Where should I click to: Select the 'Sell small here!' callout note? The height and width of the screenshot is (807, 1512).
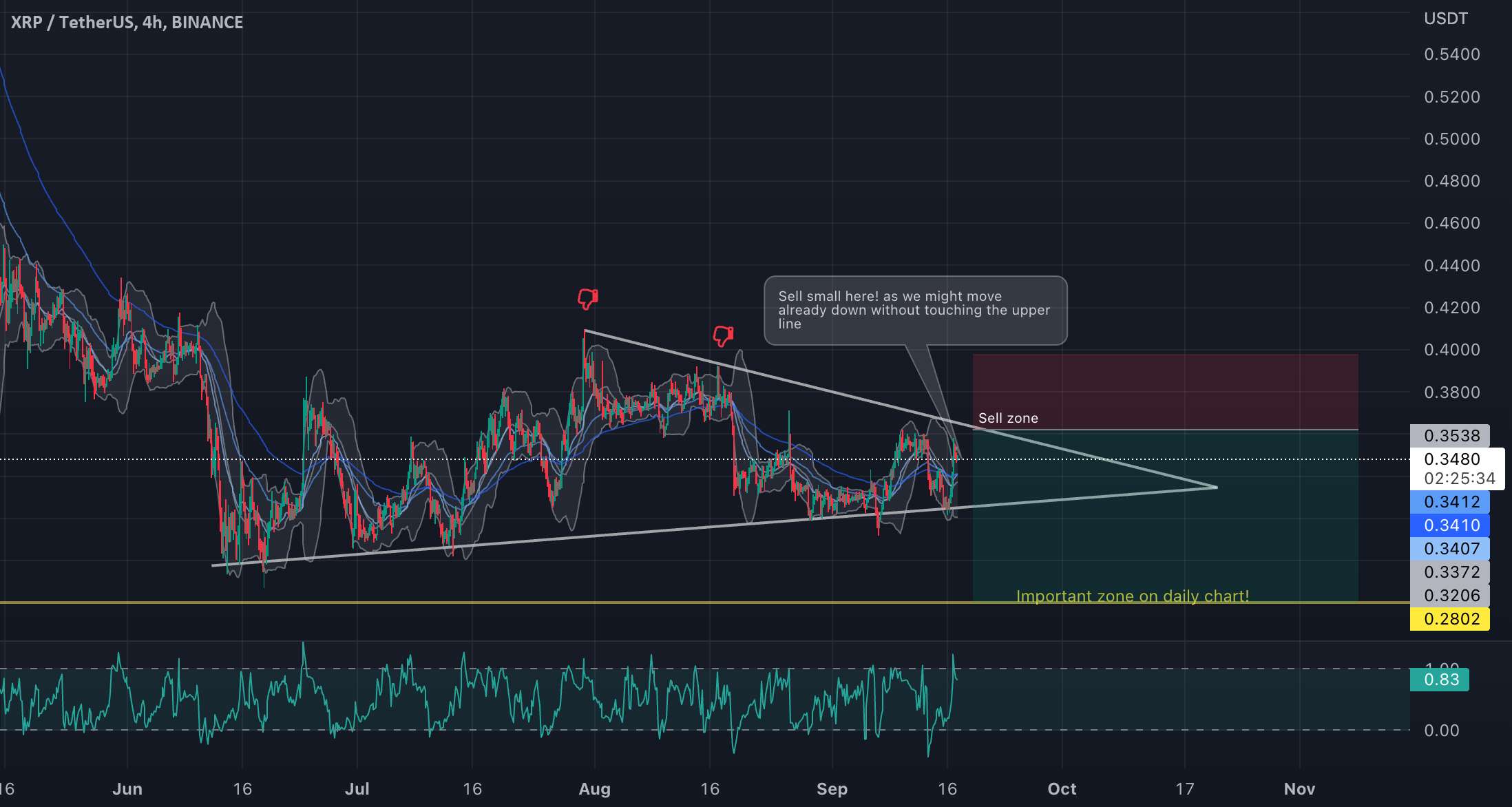click(915, 311)
